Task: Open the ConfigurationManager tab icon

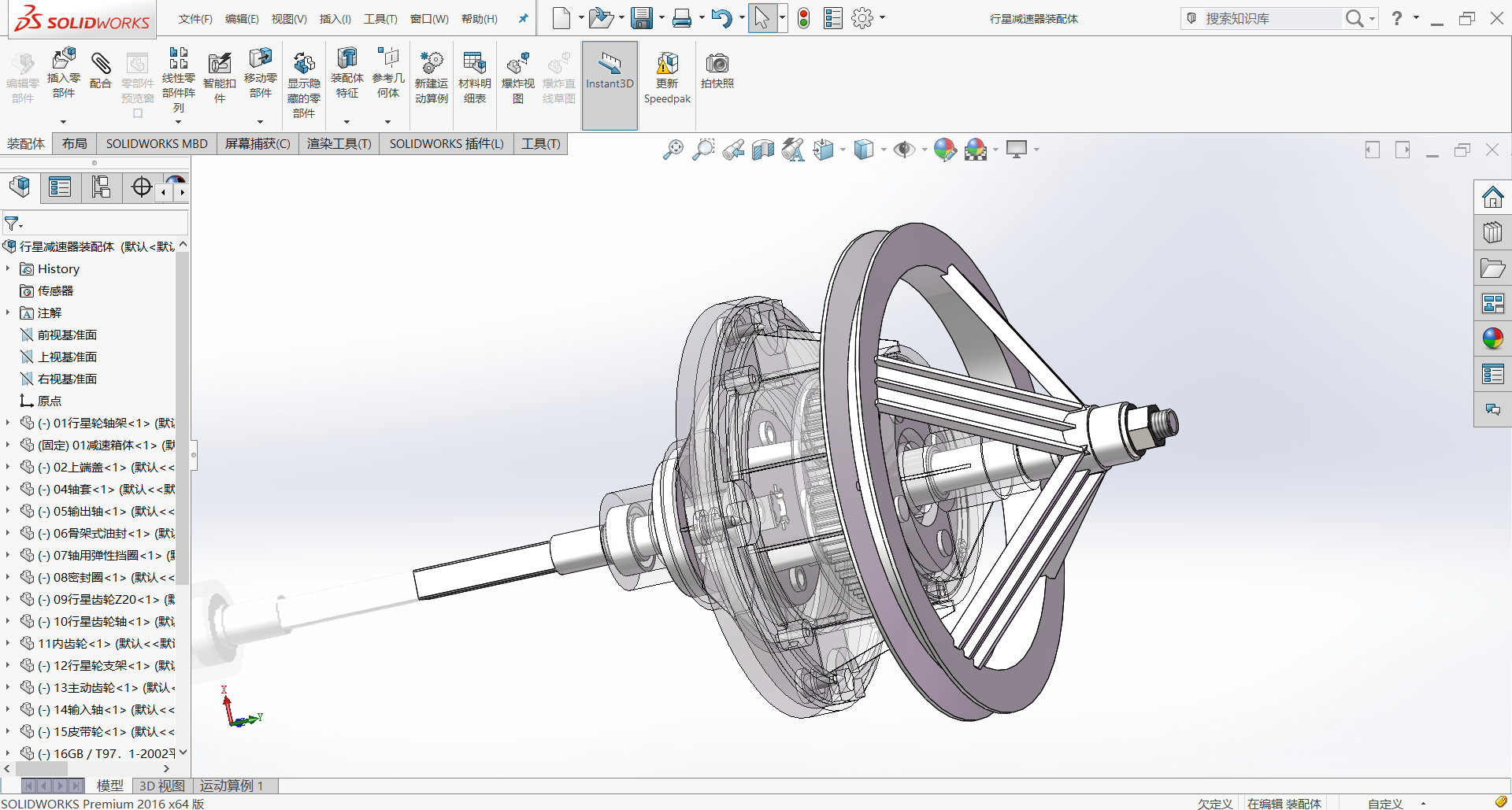Action: coord(101,187)
